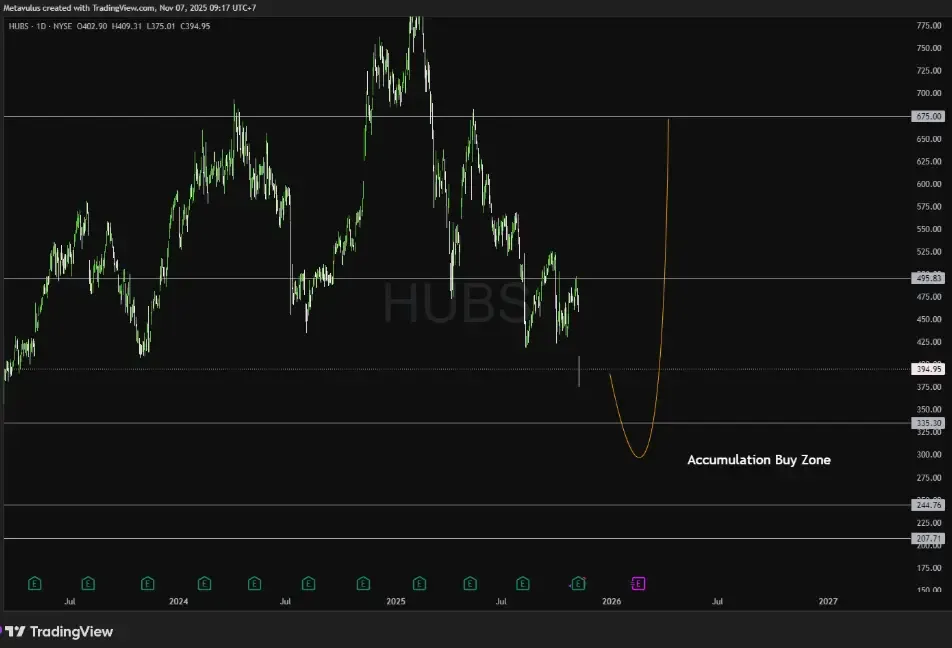Click the 394.95 current price label

pyautogui.click(x=928, y=369)
